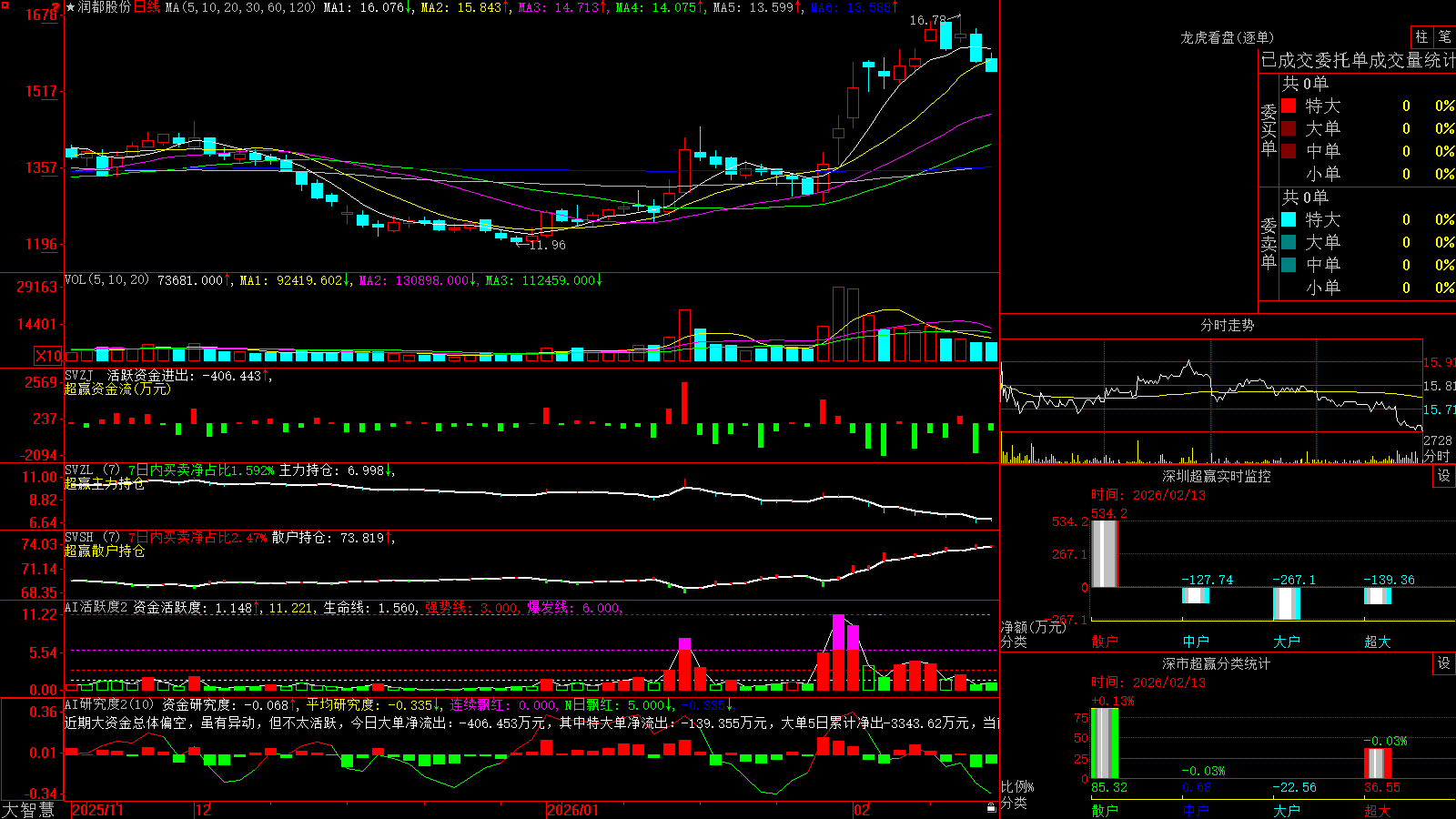The height and width of the screenshot is (819, 1456).
Task: Click the 大智慧 logo label
Action: (28, 809)
